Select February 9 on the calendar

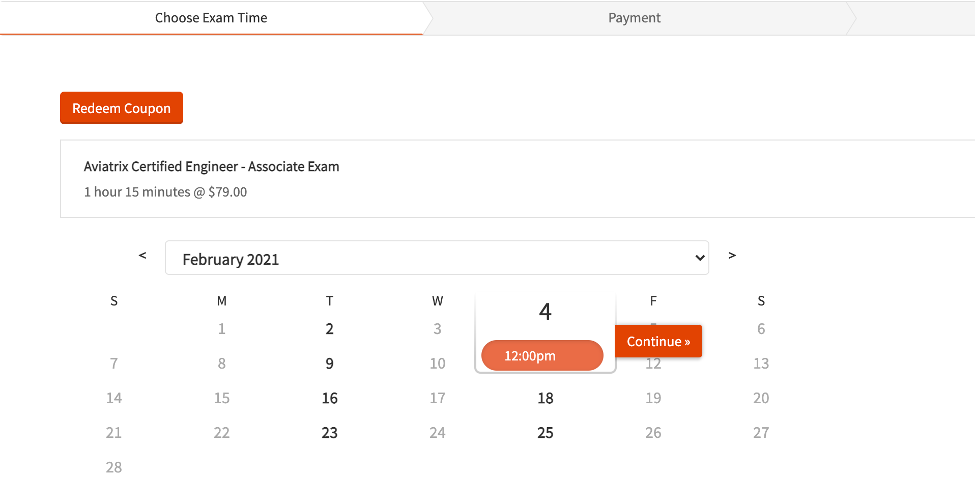(330, 364)
